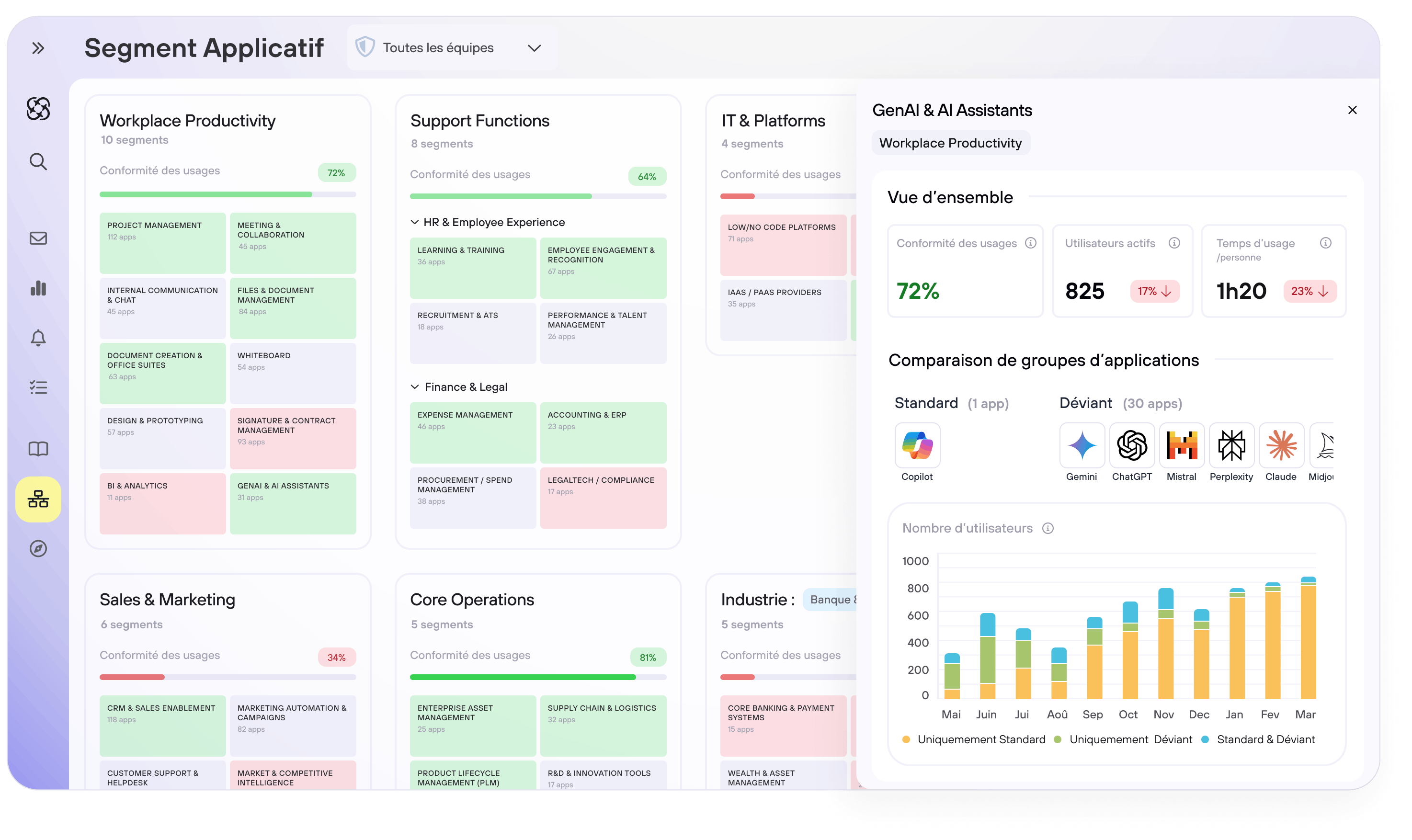This screenshot has width=1412, height=840.
Task: Open the book library sidebar icon
Action: click(38, 449)
